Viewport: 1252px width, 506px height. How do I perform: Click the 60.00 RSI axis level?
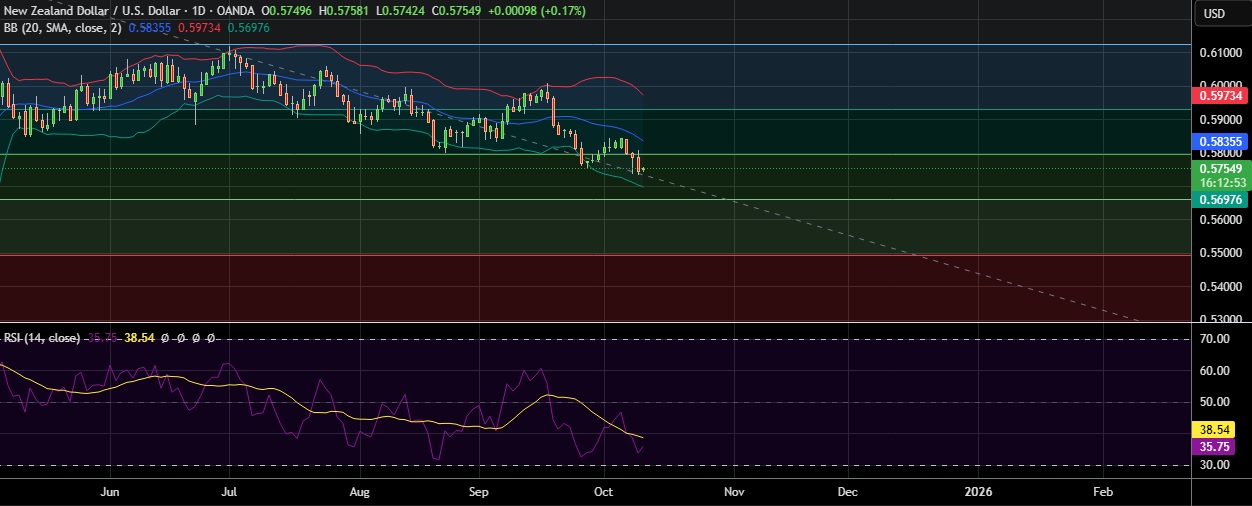(x=1215, y=371)
